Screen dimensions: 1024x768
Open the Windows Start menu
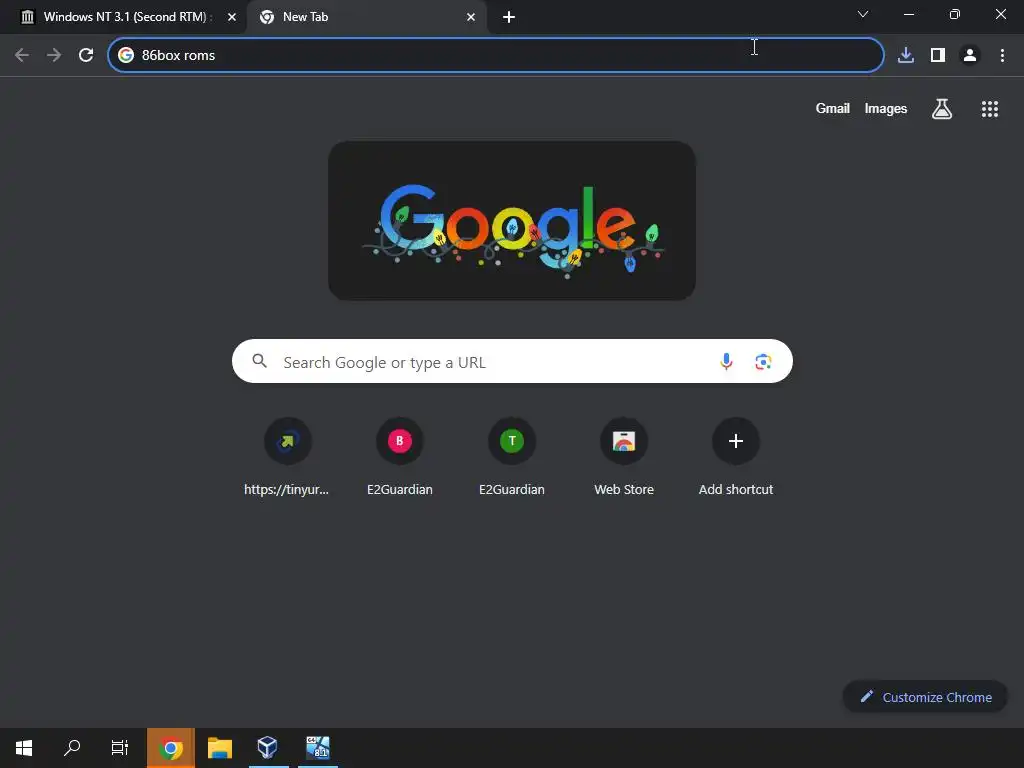(24, 748)
